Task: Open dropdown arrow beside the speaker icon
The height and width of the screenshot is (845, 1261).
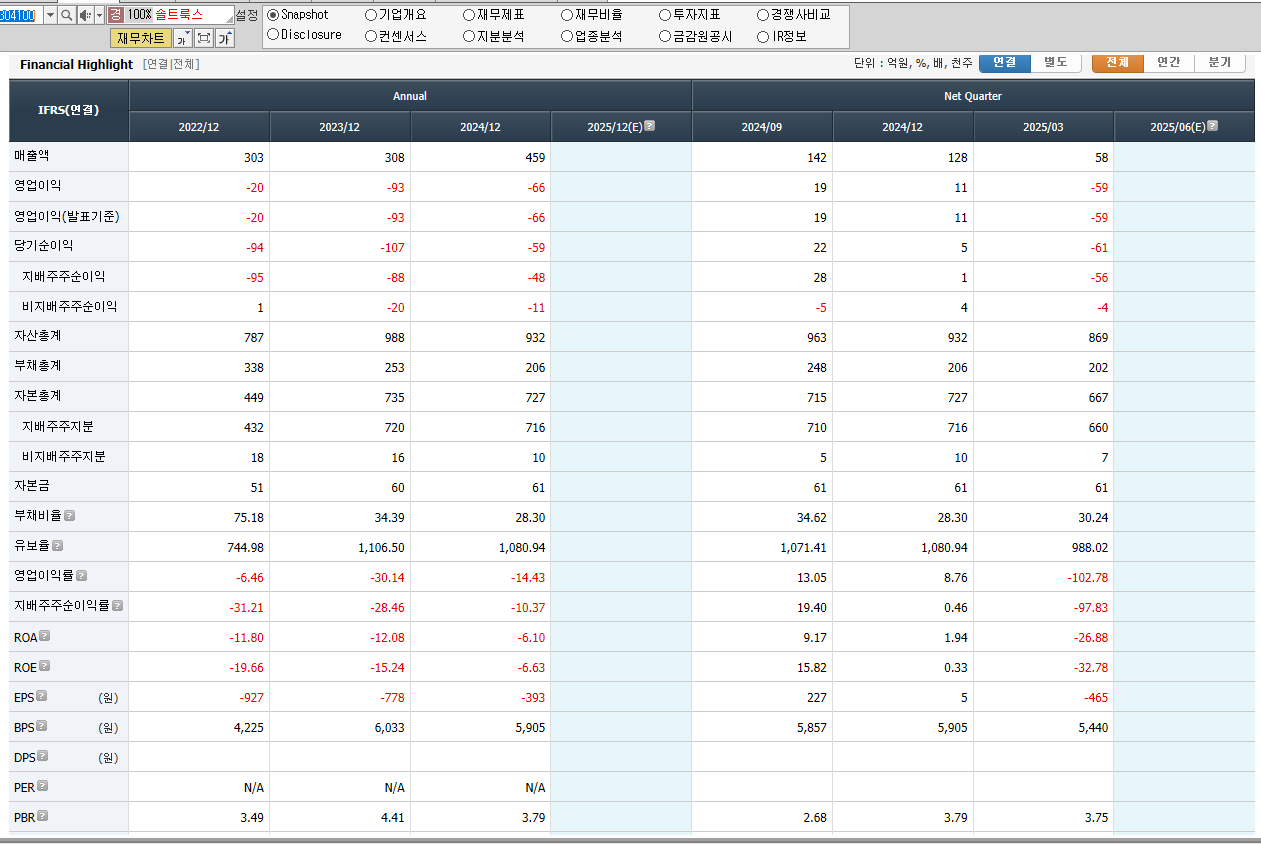Action: pos(99,15)
